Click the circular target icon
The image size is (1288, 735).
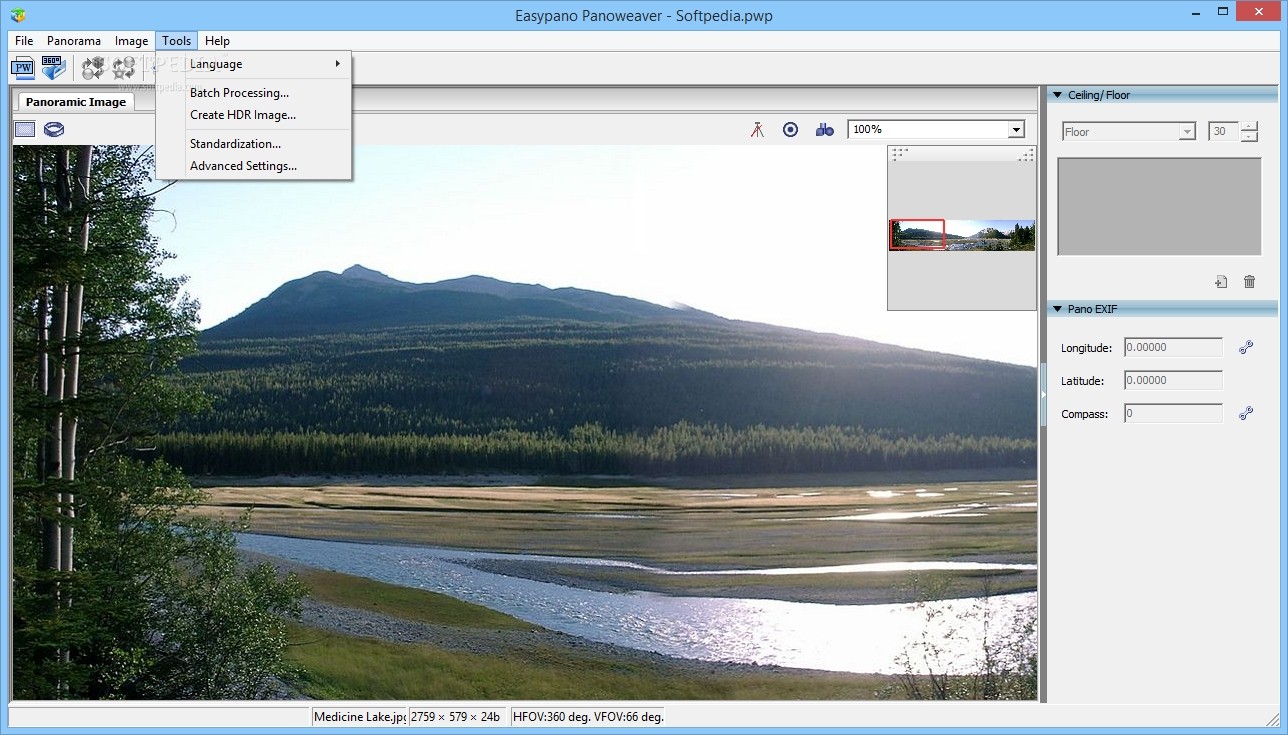(x=790, y=129)
